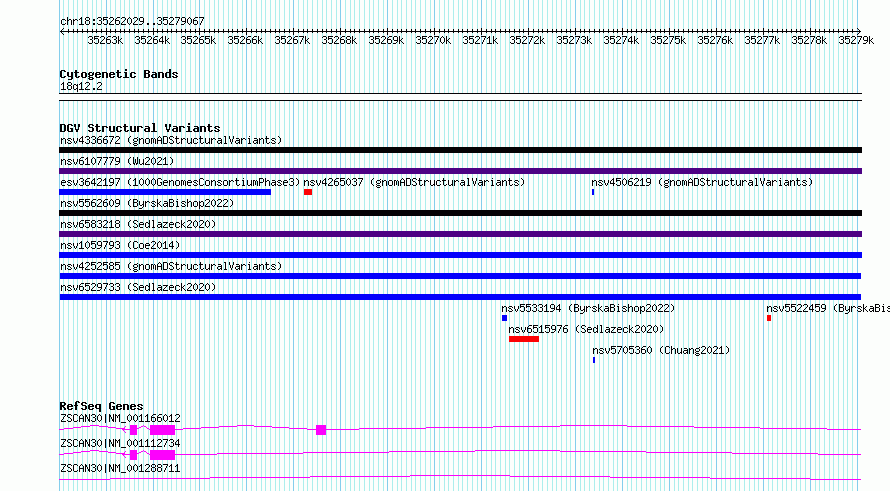Click the 35270k ruler tick label
The height and width of the screenshot is (491, 890).
tap(433, 40)
